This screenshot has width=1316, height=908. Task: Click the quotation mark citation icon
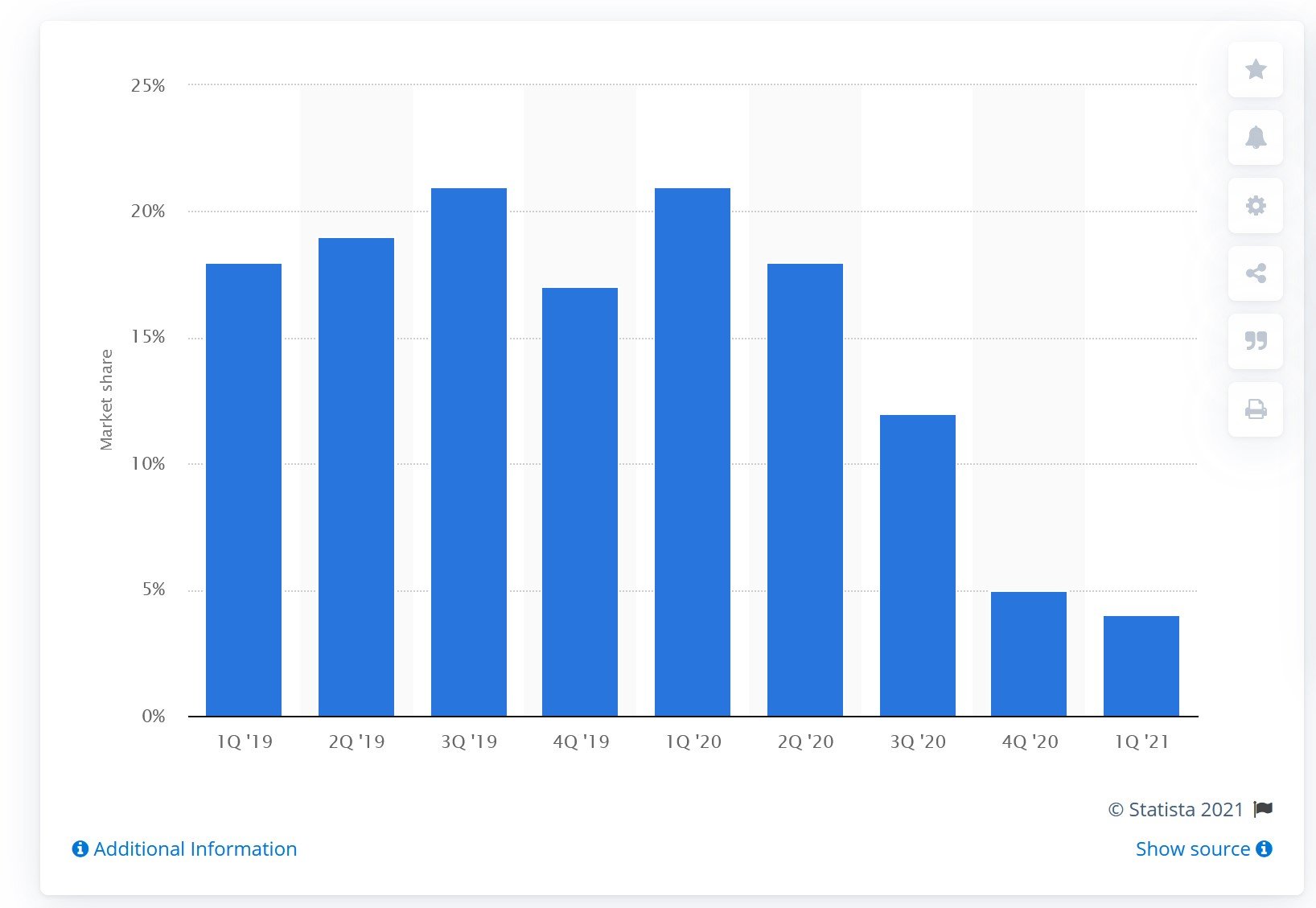point(1255,342)
